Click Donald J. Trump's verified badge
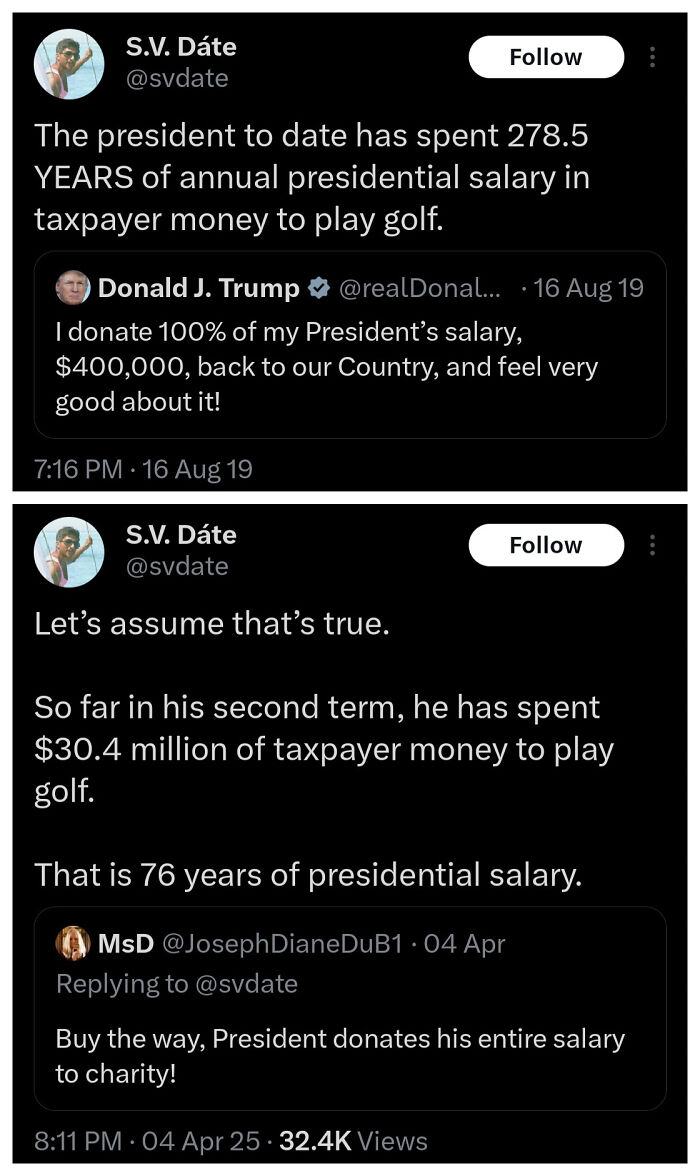 coord(320,288)
